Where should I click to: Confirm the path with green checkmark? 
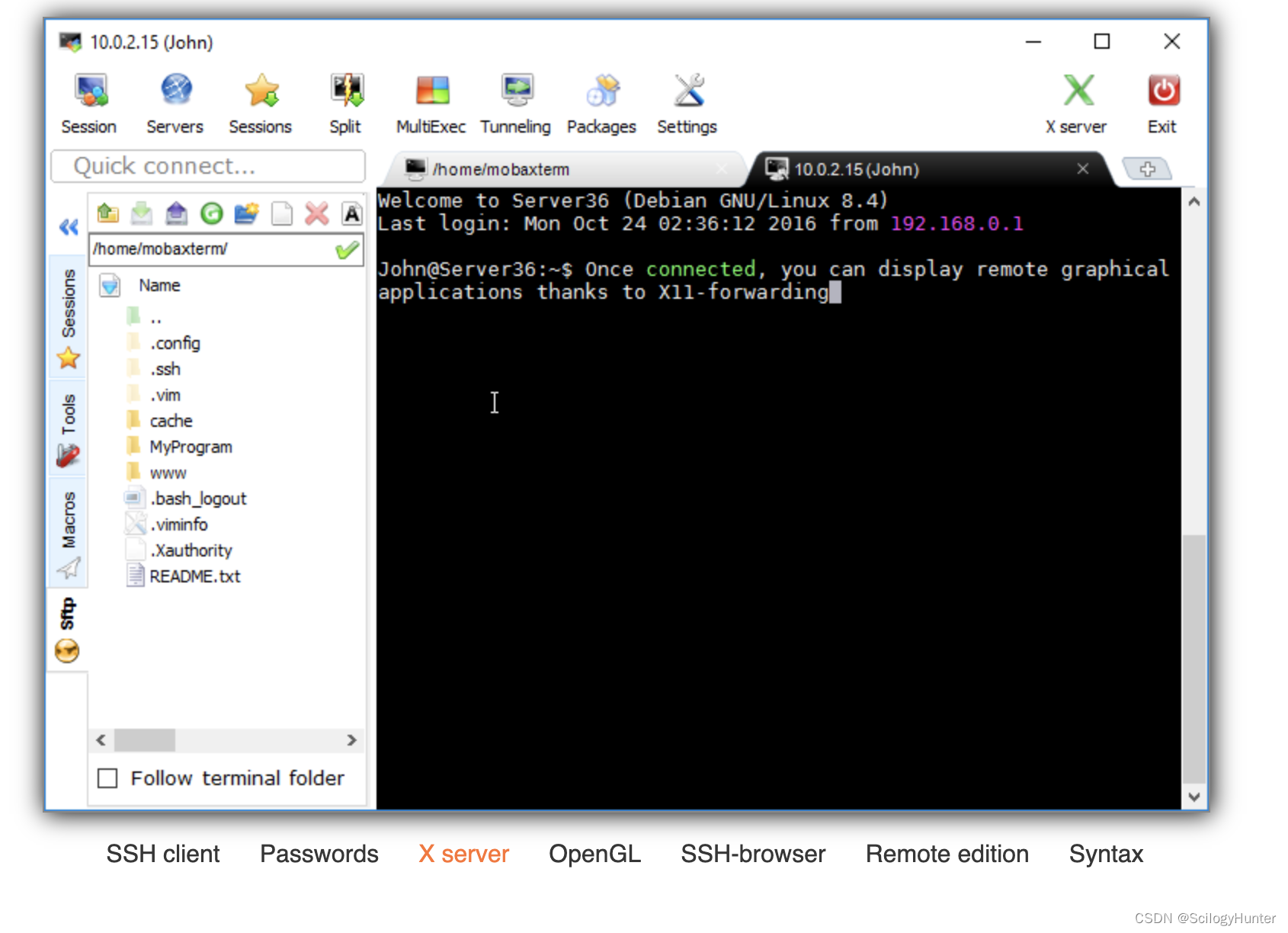coord(348,249)
